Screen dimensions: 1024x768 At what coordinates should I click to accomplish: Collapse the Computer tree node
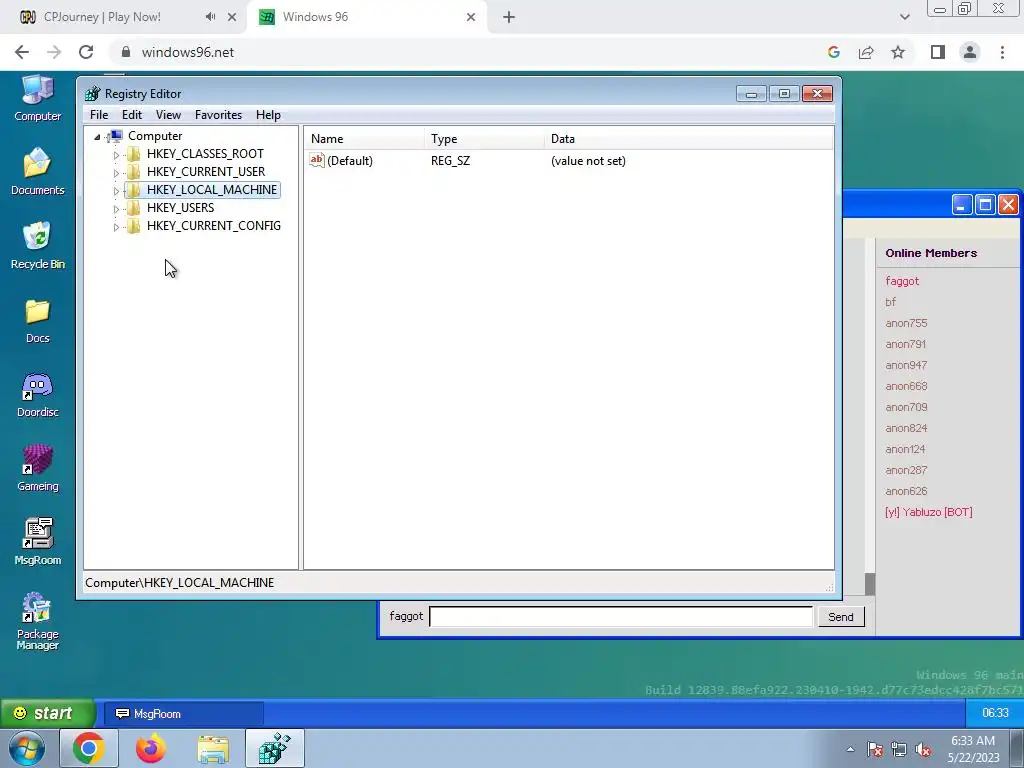tap(97, 136)
